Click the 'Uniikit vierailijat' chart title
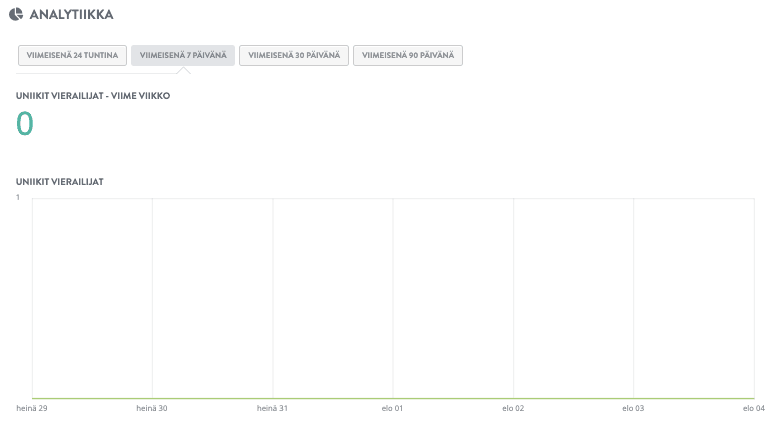Viewport: 777px width, 439px height. (x=60, y=182)
